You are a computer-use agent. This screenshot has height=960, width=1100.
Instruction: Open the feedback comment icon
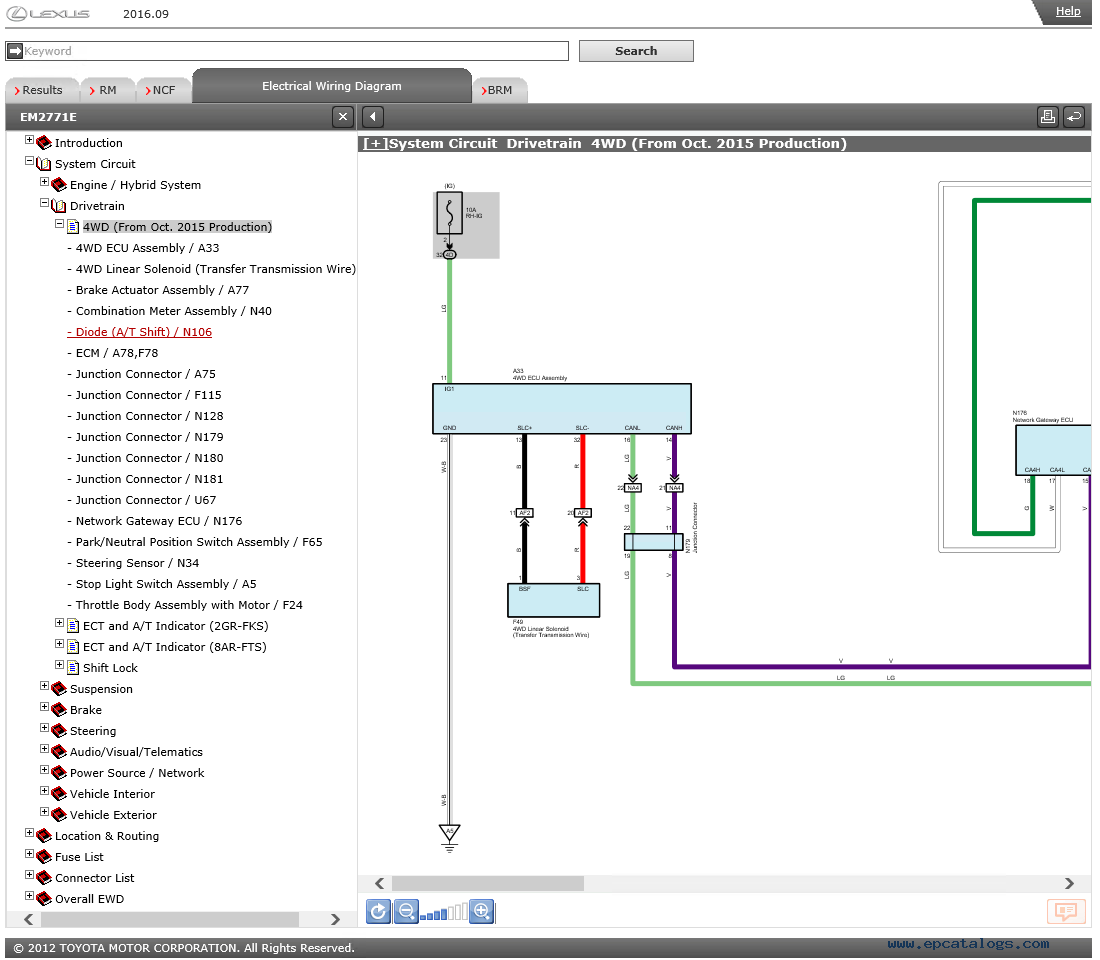[1066, 911]
